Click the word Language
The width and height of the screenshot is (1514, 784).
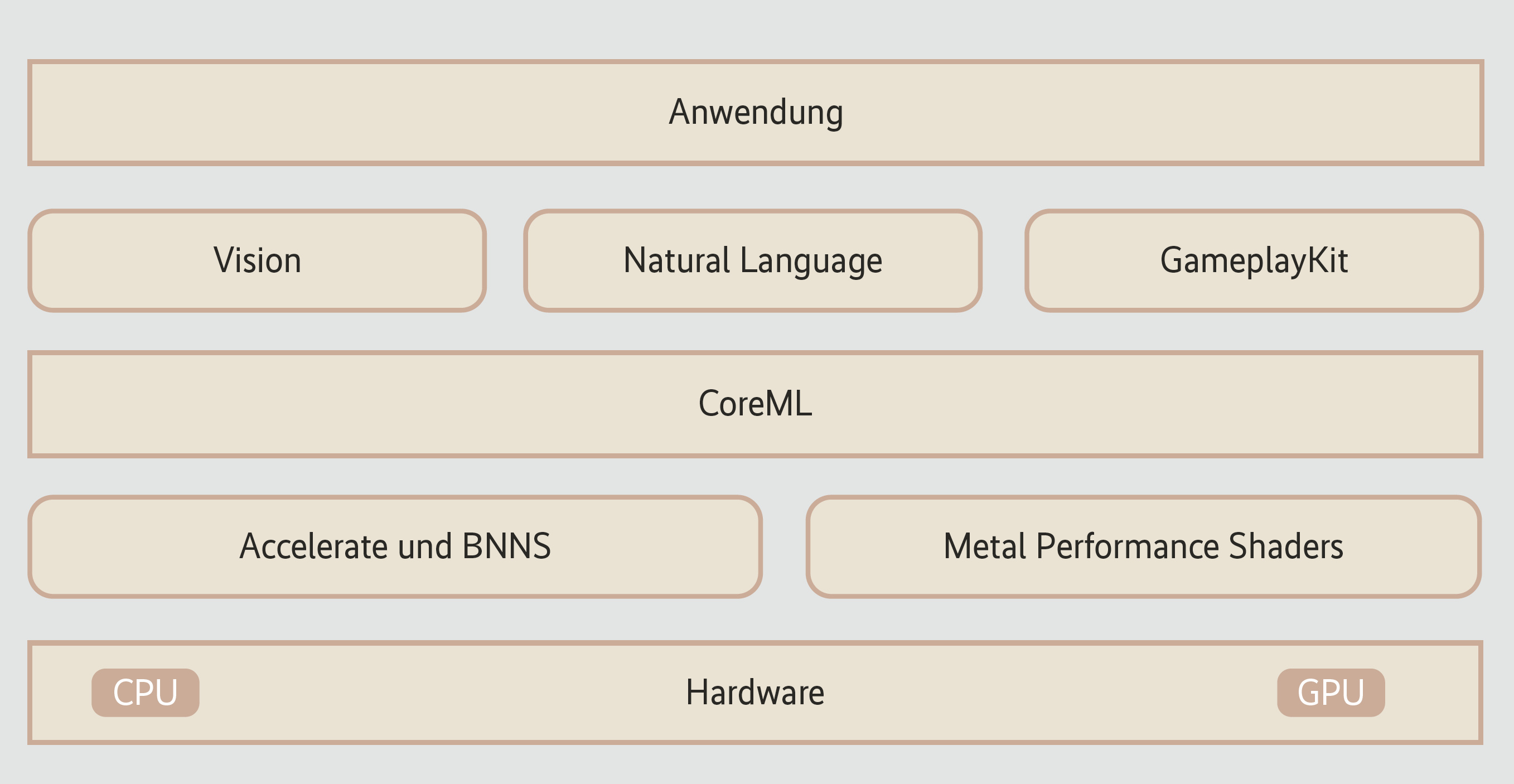(x=810, y=260)
